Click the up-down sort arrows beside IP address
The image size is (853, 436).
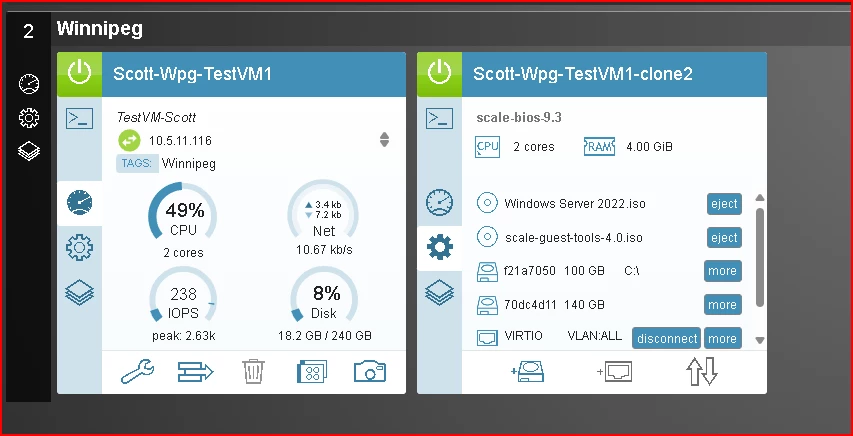pyautogui.click(x=385, y=140)
